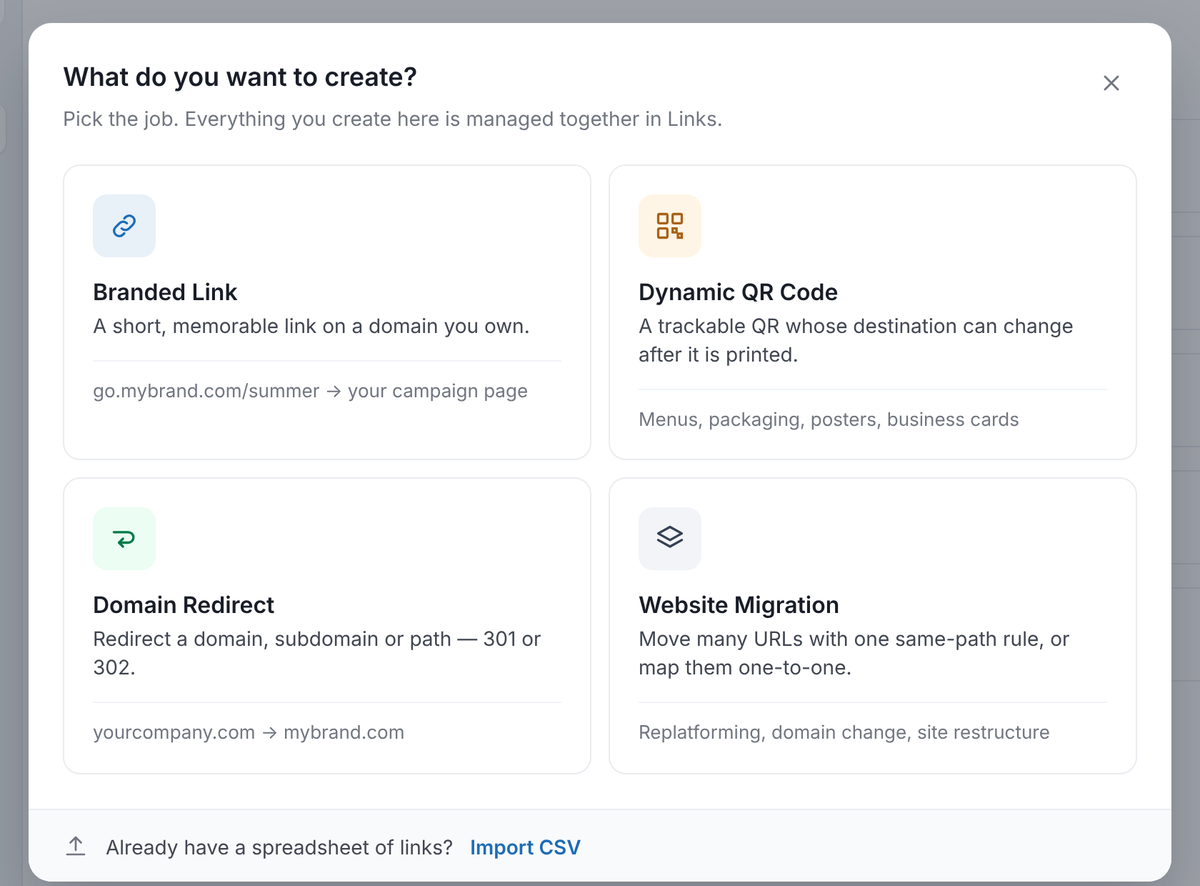Image resolution: width=1200 pixels, height=886 pixels.
Task: Click 'yourcompany.com → mybrand.com' example text
Action: (x=249, y=732)
